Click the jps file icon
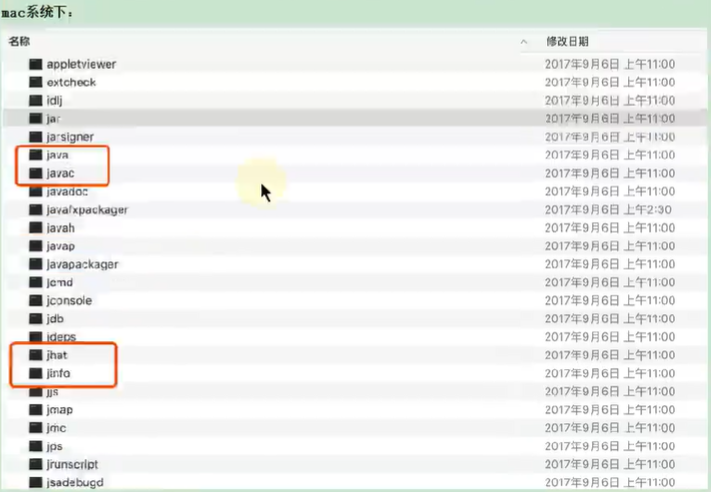This screenshot has width=711, height=492. 36,446
